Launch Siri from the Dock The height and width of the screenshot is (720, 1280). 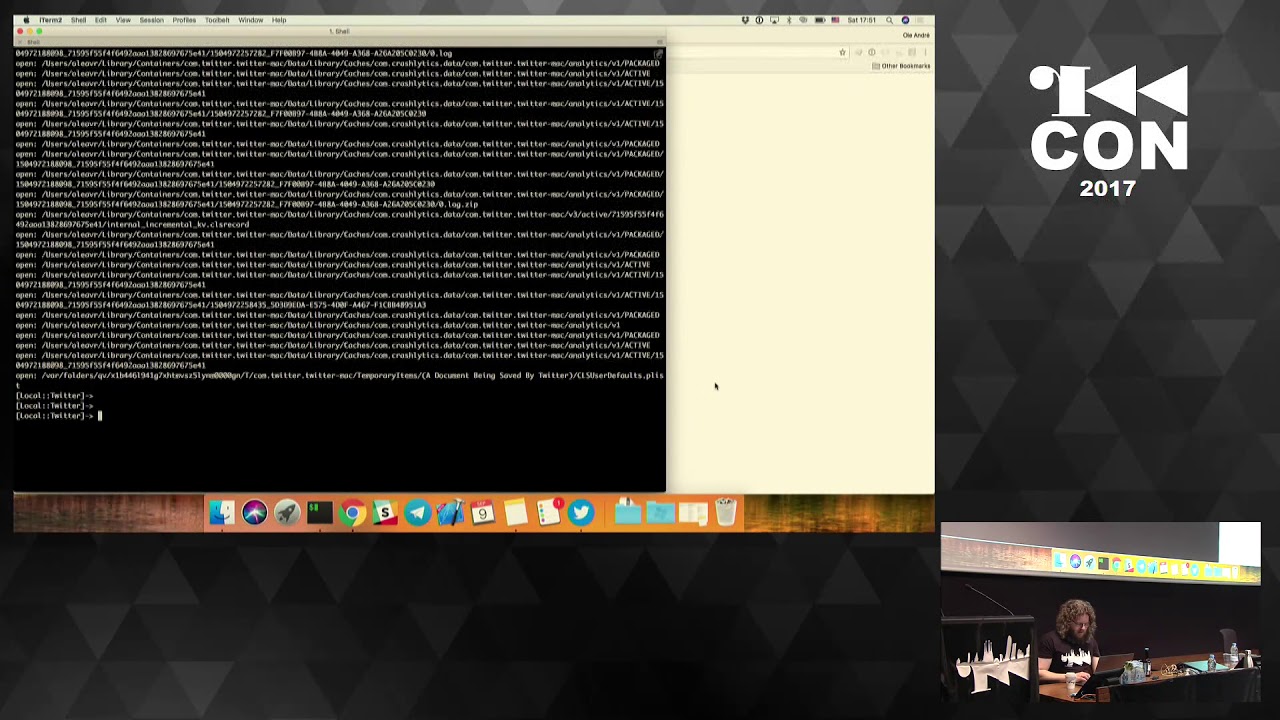[254, 513]
